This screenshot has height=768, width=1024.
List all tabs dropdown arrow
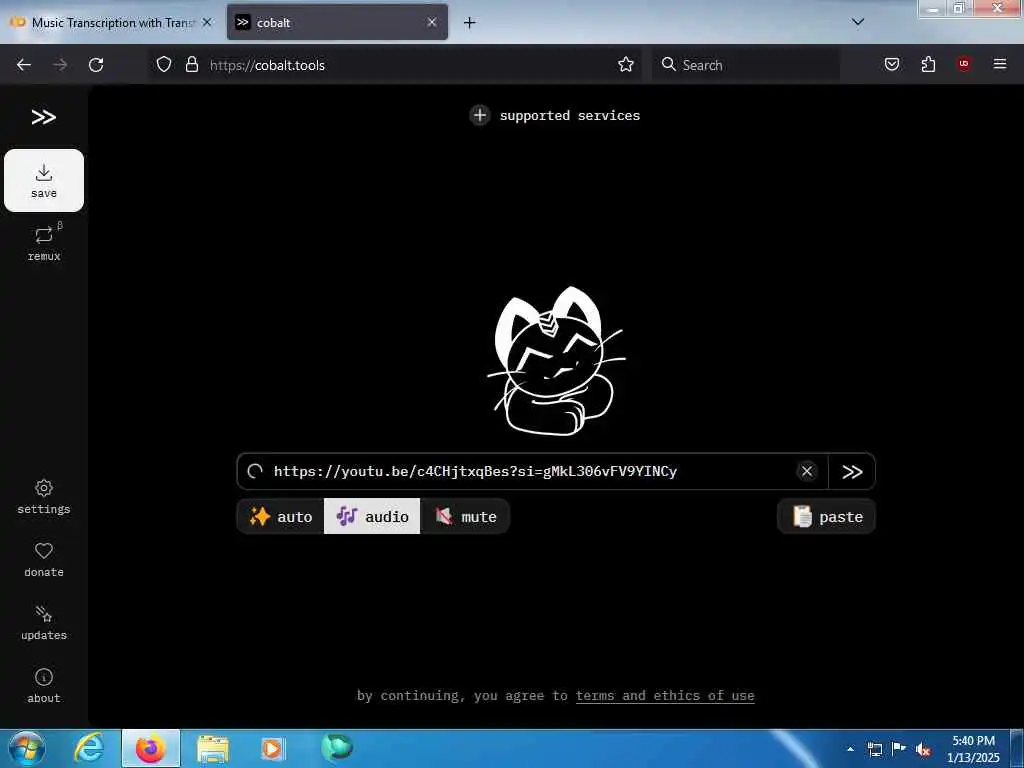858,22
